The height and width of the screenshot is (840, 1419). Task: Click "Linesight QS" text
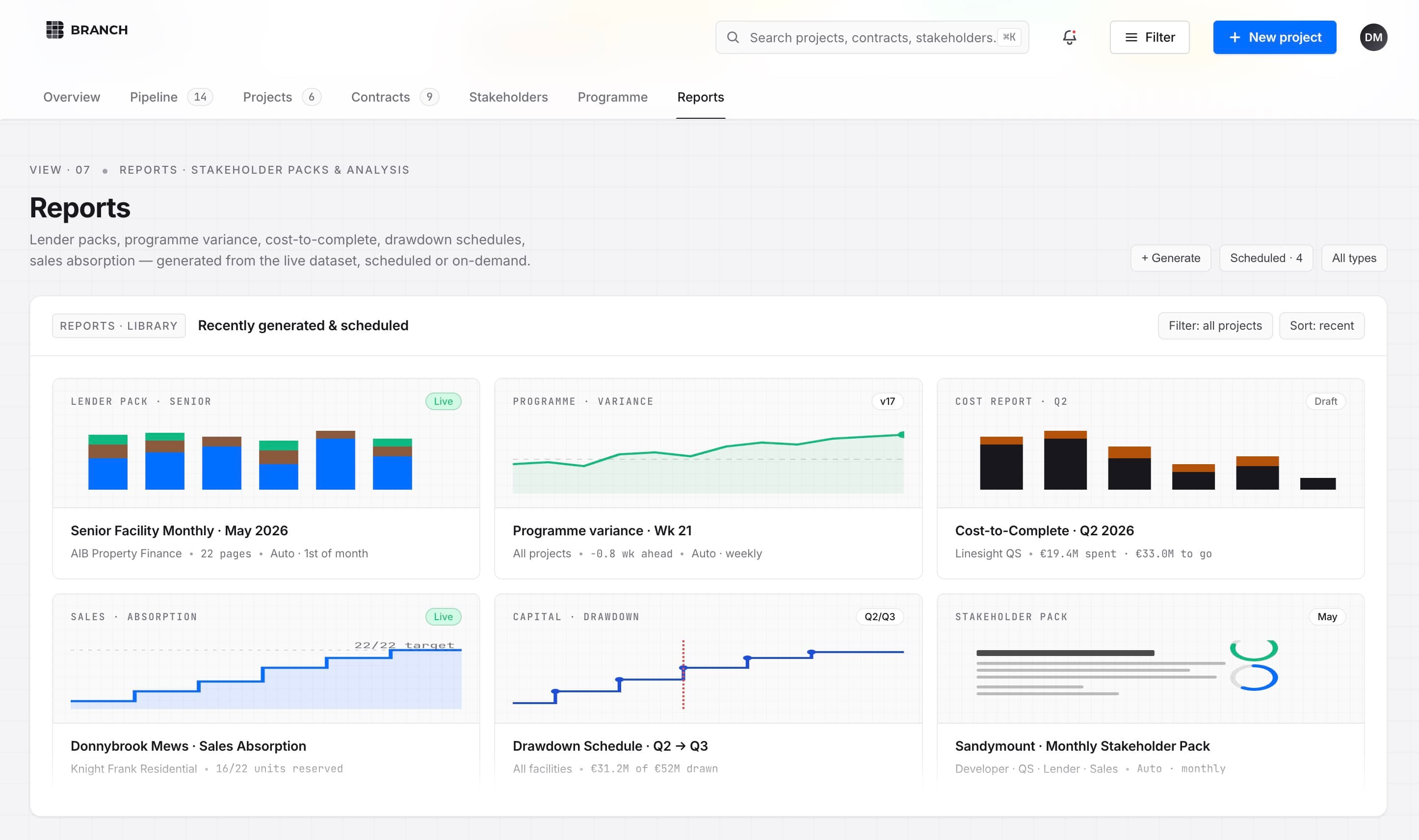tap(988, 553)
